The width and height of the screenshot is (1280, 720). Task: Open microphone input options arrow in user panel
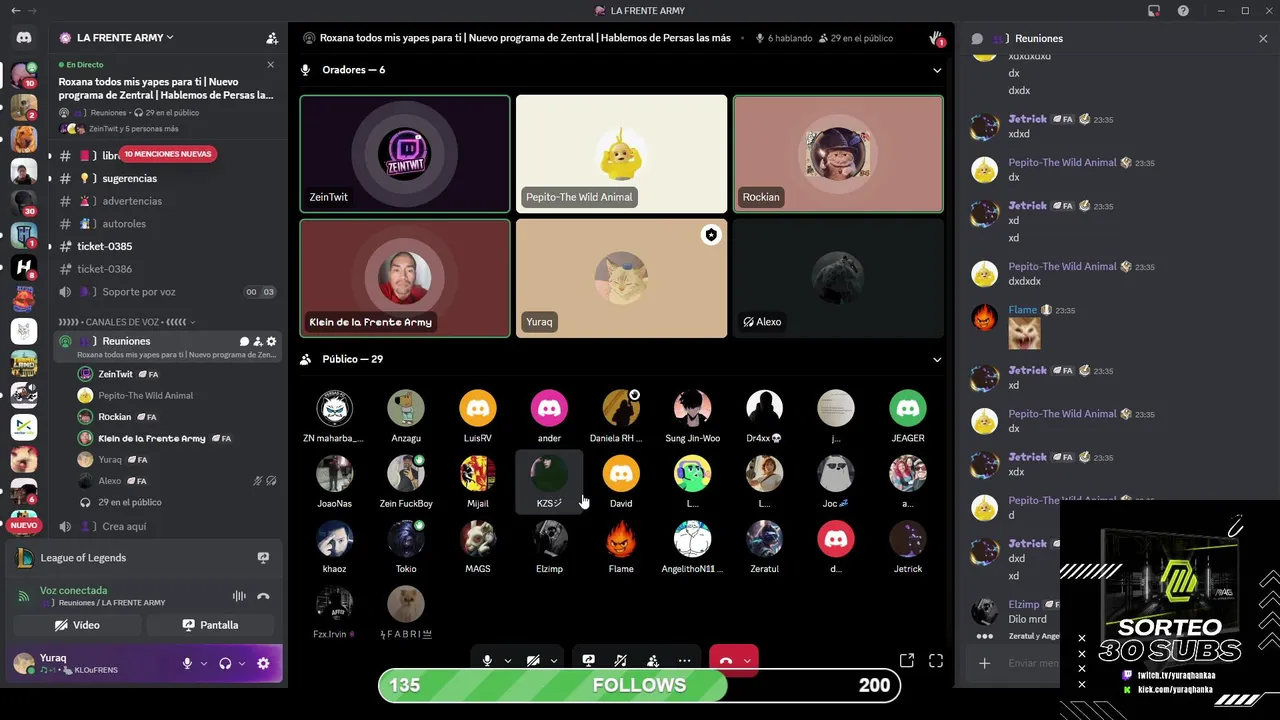point(204,663)
